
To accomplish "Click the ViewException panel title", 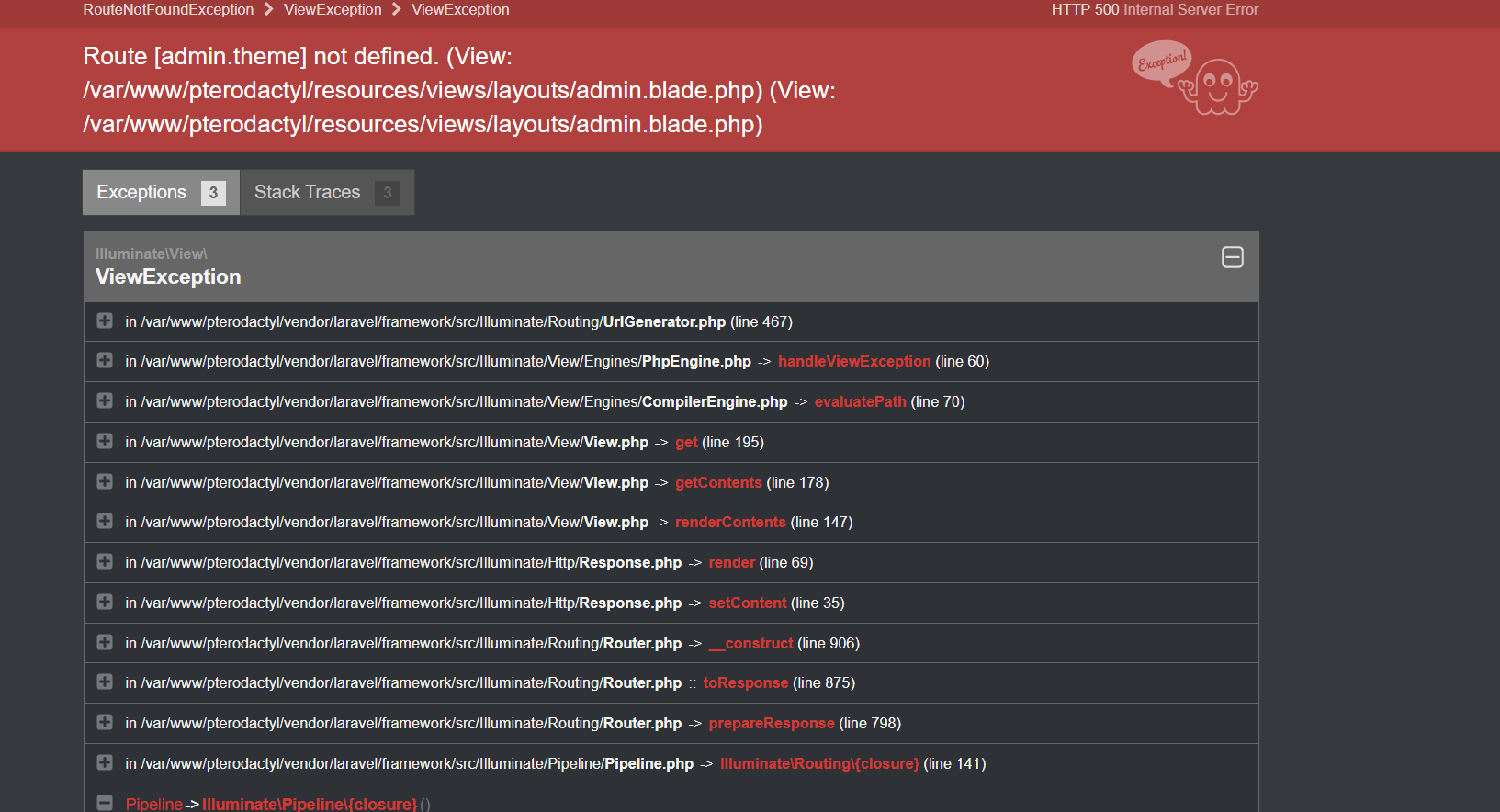I will pos(168,276).
